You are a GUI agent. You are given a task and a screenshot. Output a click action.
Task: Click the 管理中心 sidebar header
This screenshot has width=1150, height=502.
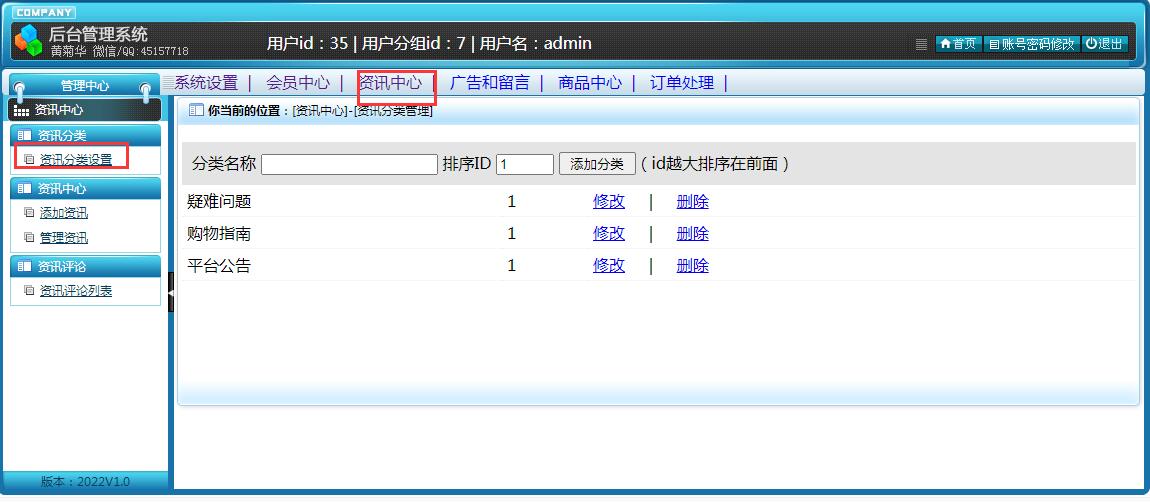coord(85,86)
